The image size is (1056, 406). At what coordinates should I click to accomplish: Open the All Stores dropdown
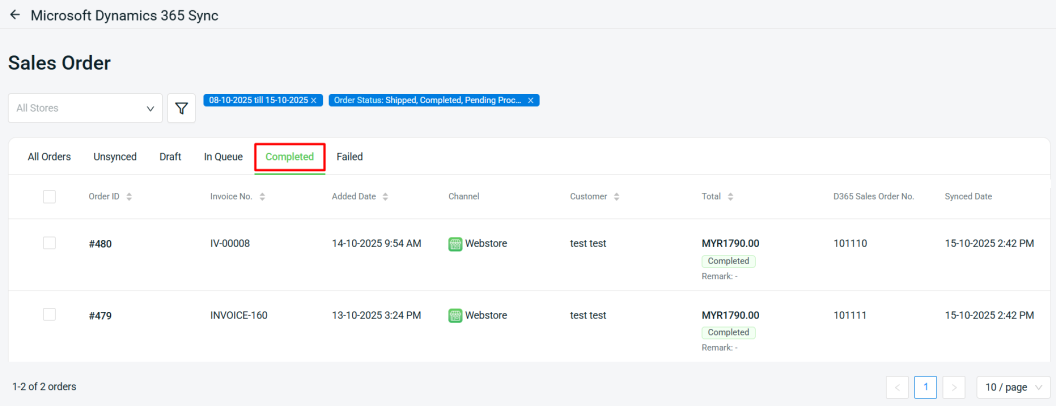pyautogui.click(x=85, y=108)
